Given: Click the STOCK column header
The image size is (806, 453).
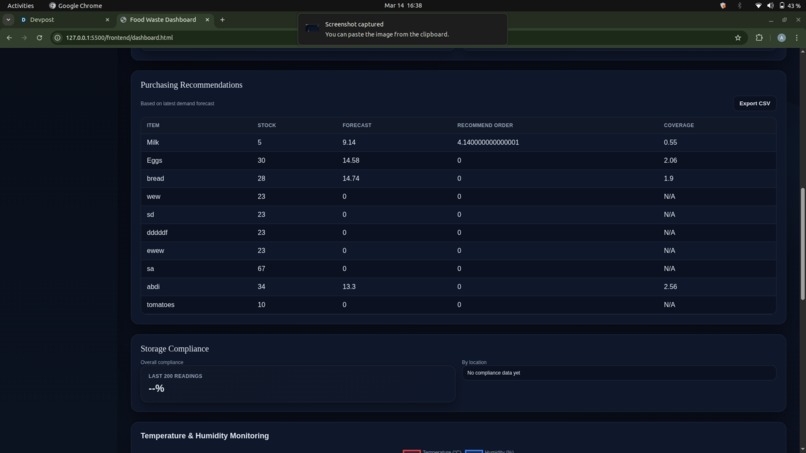Looking at the screenshot, I should tap(266, 125).
